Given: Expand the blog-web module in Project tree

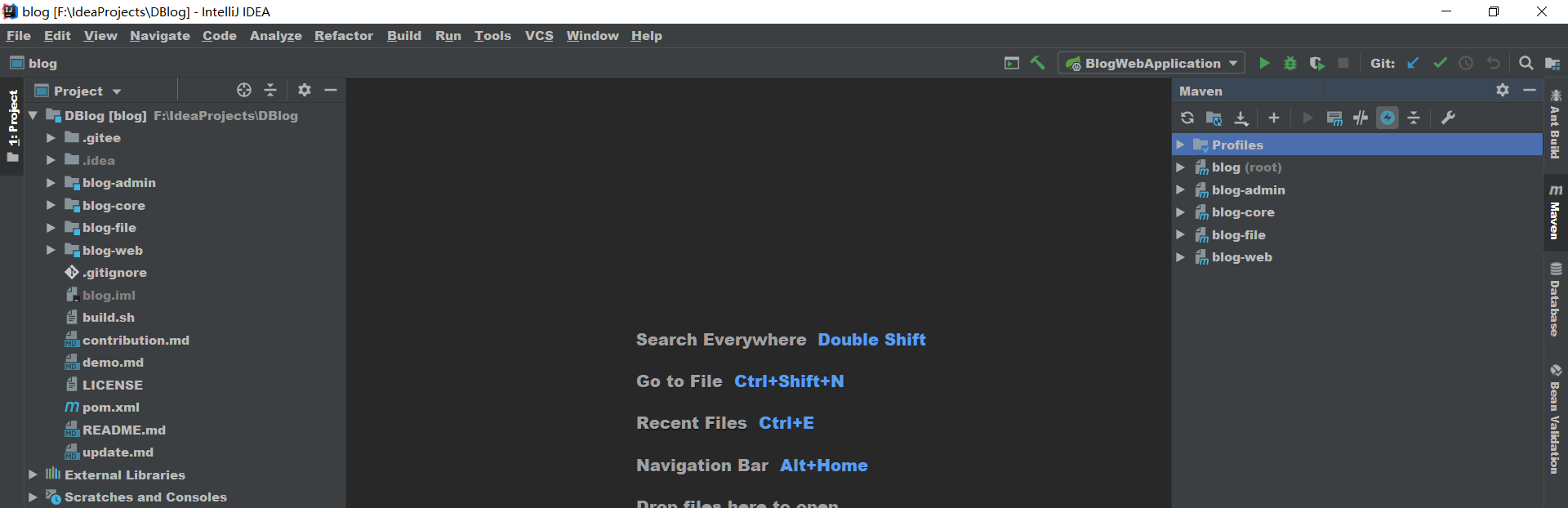Looking at the screenshot, I should pos(51,250).
